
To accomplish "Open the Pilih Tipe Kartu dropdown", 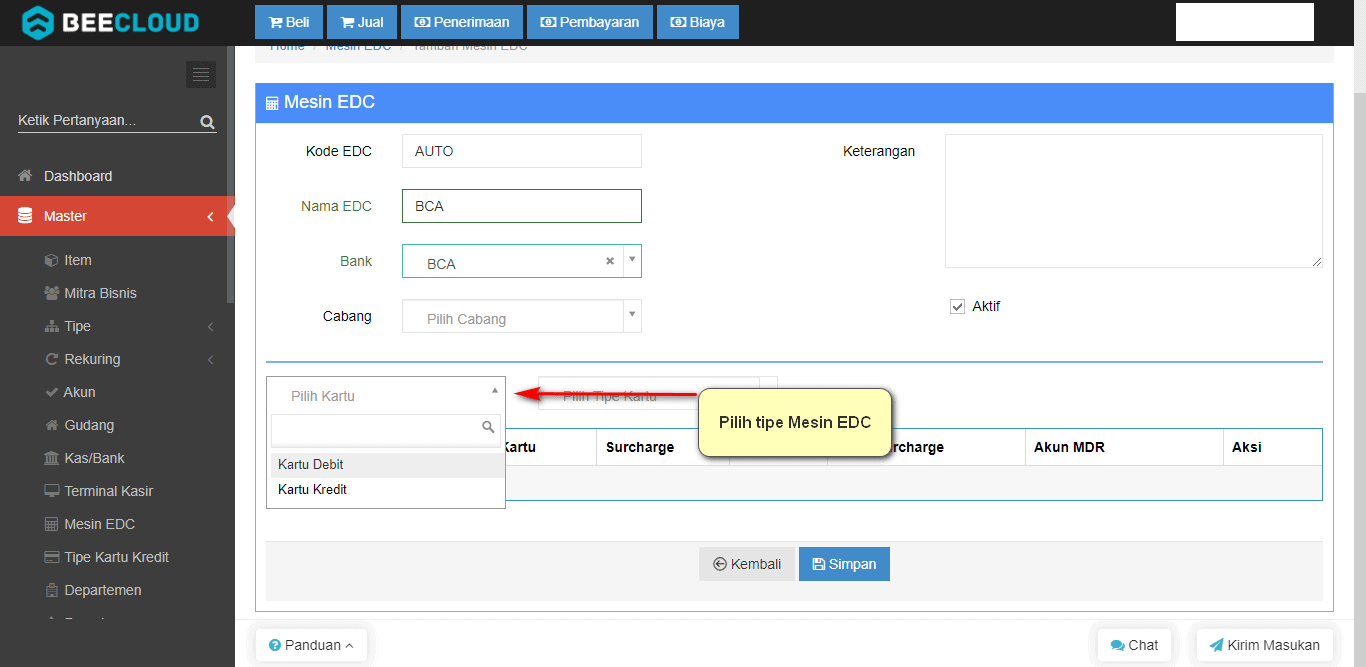I will pyautogui.click(x=657, y=394).
